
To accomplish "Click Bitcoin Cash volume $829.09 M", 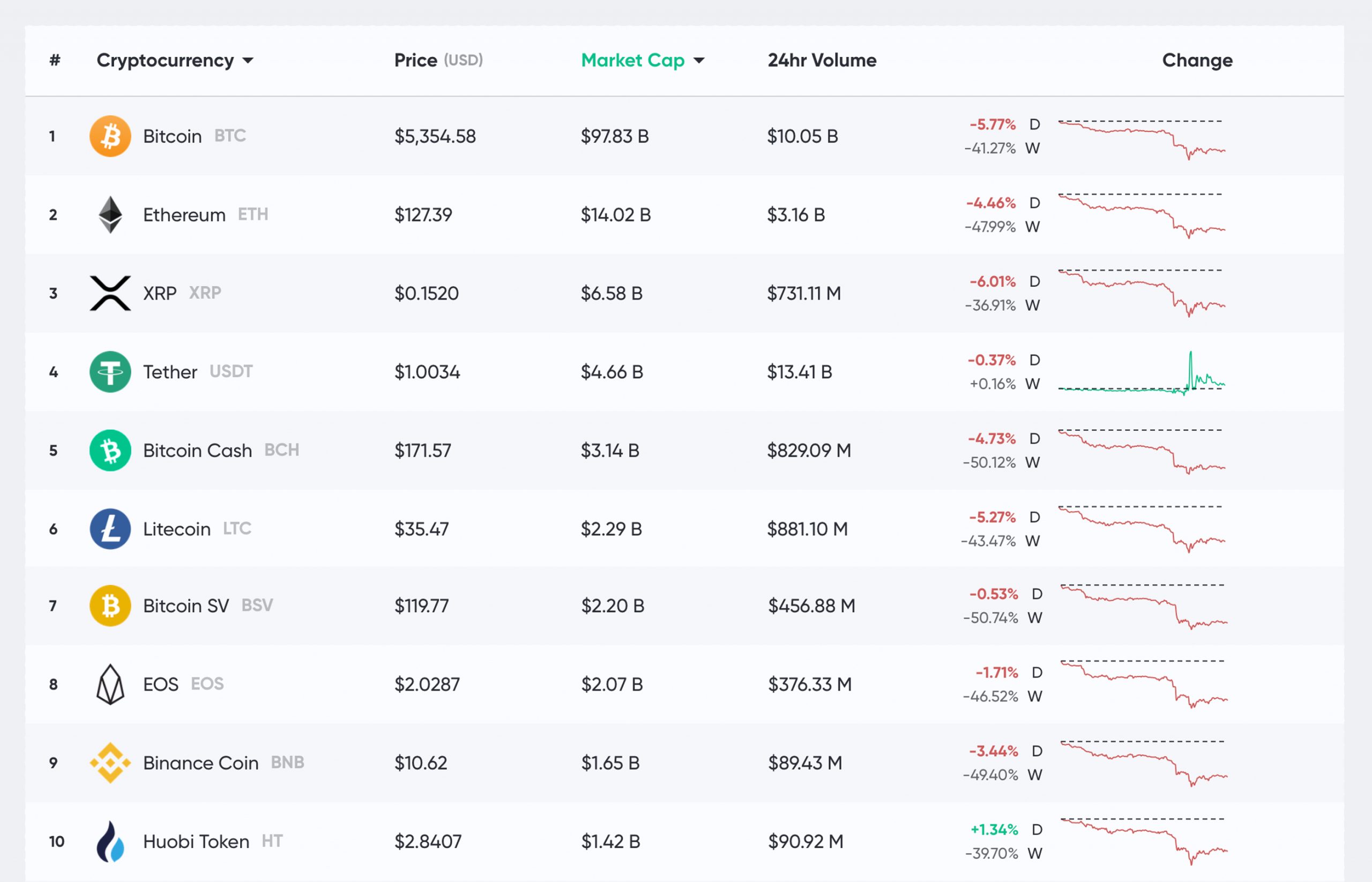I will (809, 450).
